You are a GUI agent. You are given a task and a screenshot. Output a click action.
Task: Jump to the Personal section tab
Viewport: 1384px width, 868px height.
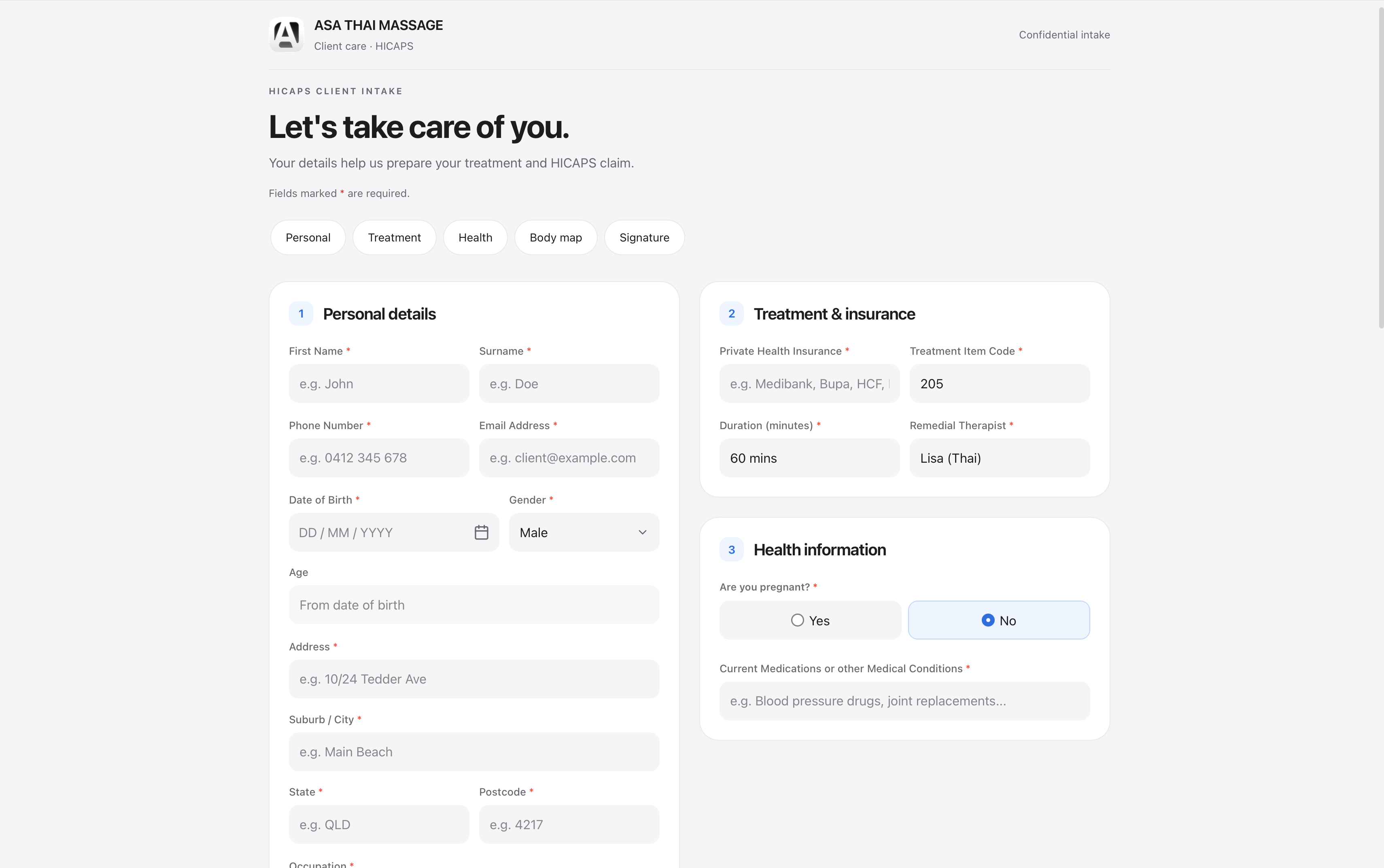(x=308, y=238)
